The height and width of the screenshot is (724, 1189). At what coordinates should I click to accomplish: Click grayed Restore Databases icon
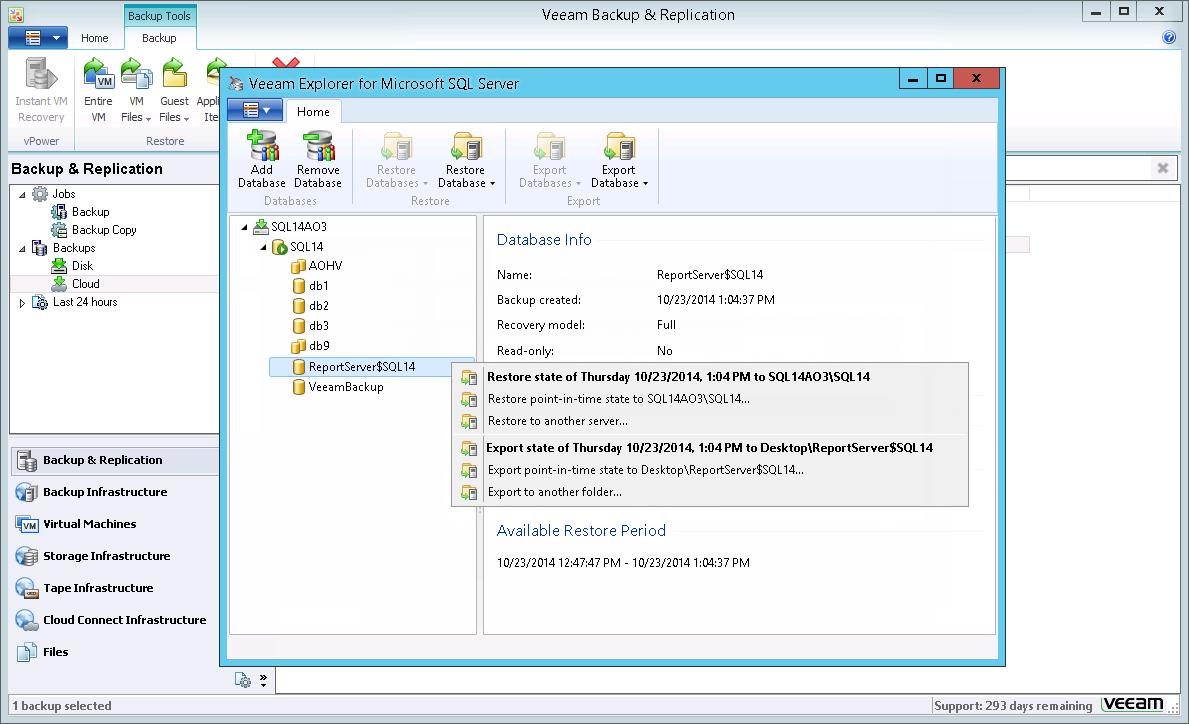397,147
